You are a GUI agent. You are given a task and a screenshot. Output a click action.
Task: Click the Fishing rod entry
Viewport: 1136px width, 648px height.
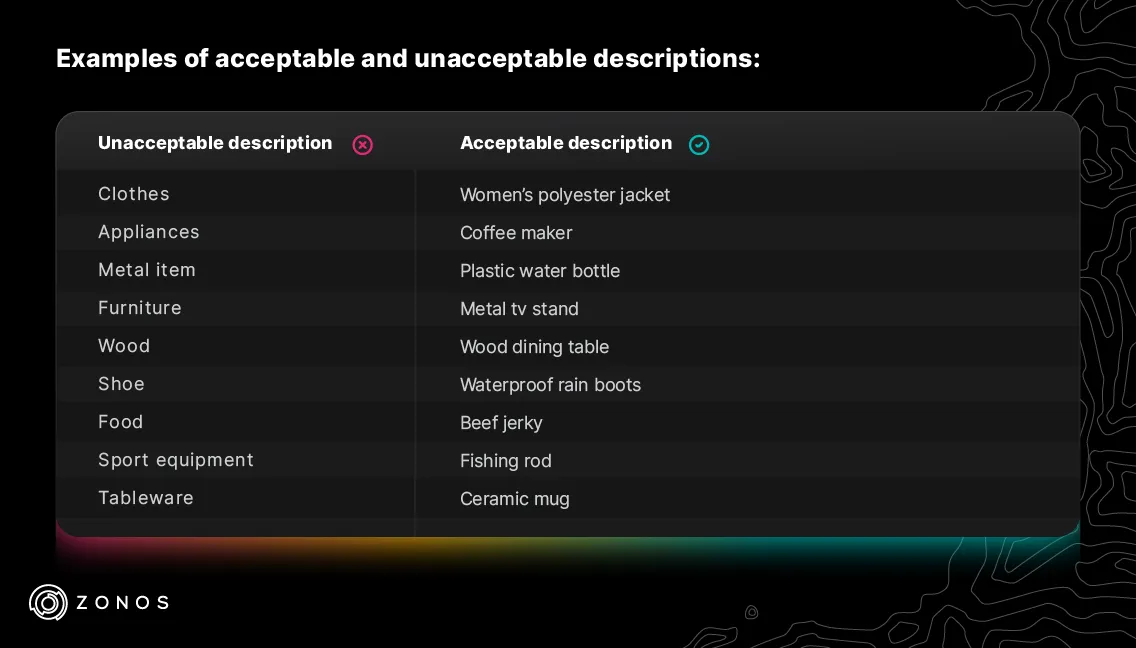[x=506, y=461]
